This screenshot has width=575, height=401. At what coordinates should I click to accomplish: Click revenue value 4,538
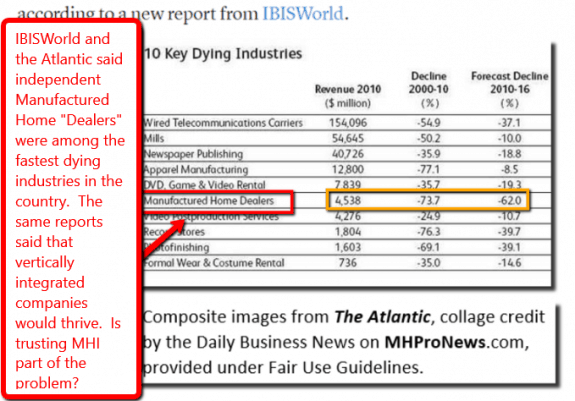click(348, 201)
